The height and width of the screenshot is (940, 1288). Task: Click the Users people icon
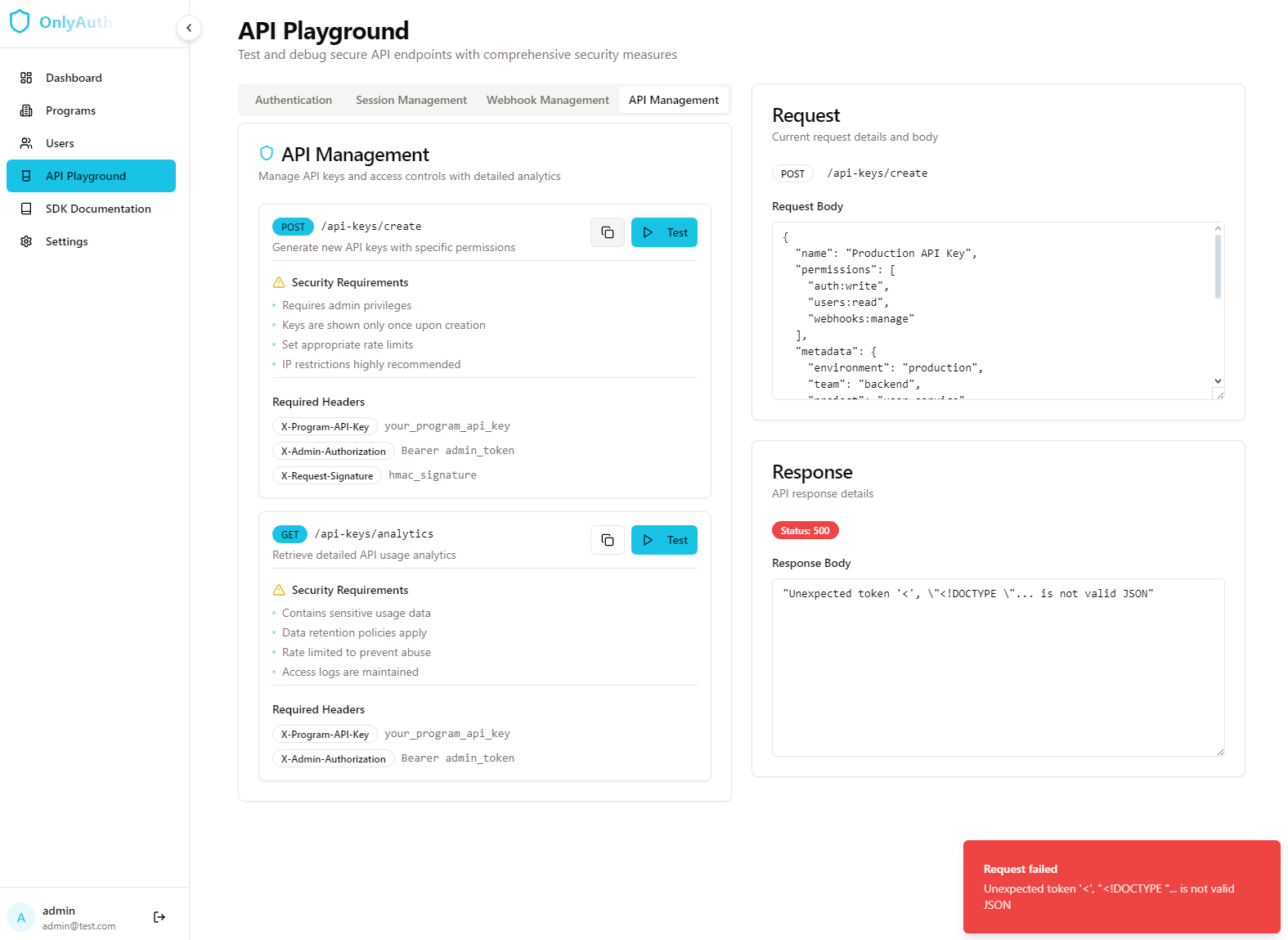[x=26, y=143]
